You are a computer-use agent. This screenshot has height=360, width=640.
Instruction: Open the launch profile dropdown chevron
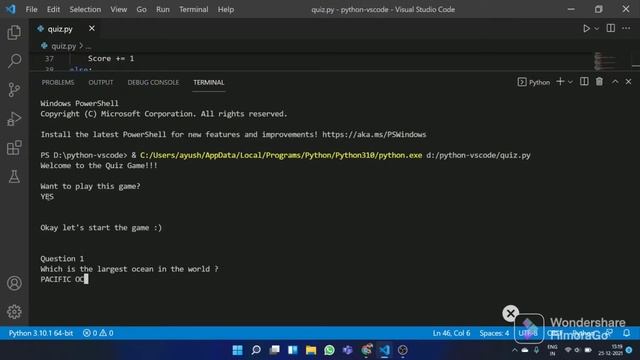570,82
